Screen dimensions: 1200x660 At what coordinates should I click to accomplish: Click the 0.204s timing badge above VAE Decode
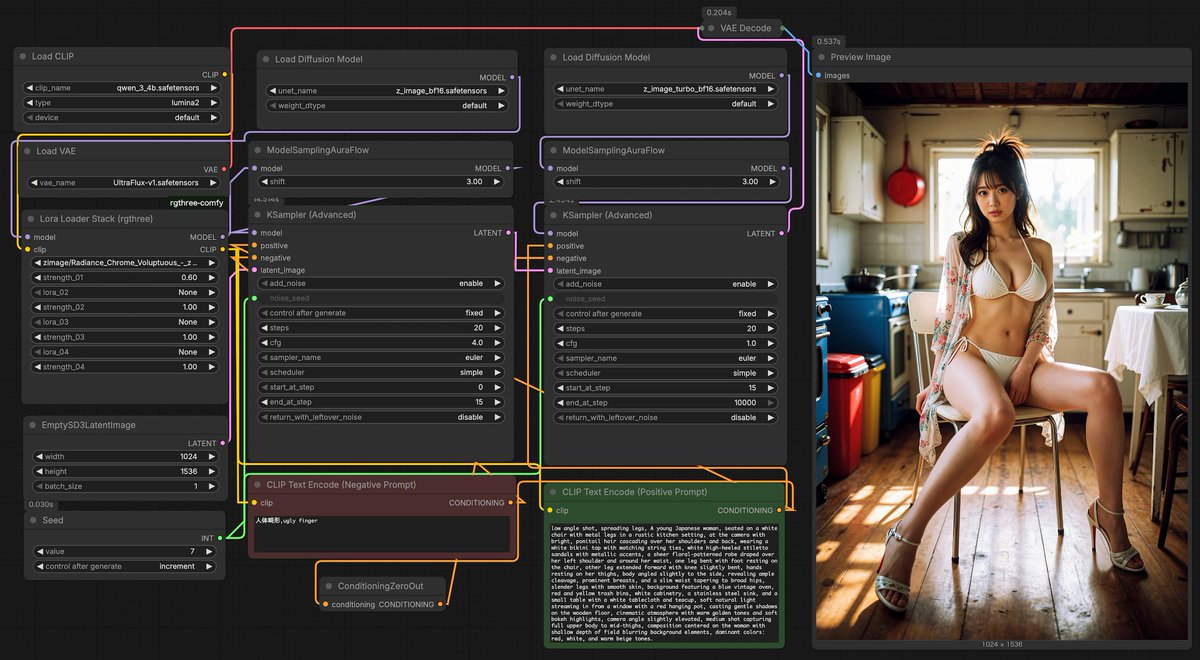point(718,13)
